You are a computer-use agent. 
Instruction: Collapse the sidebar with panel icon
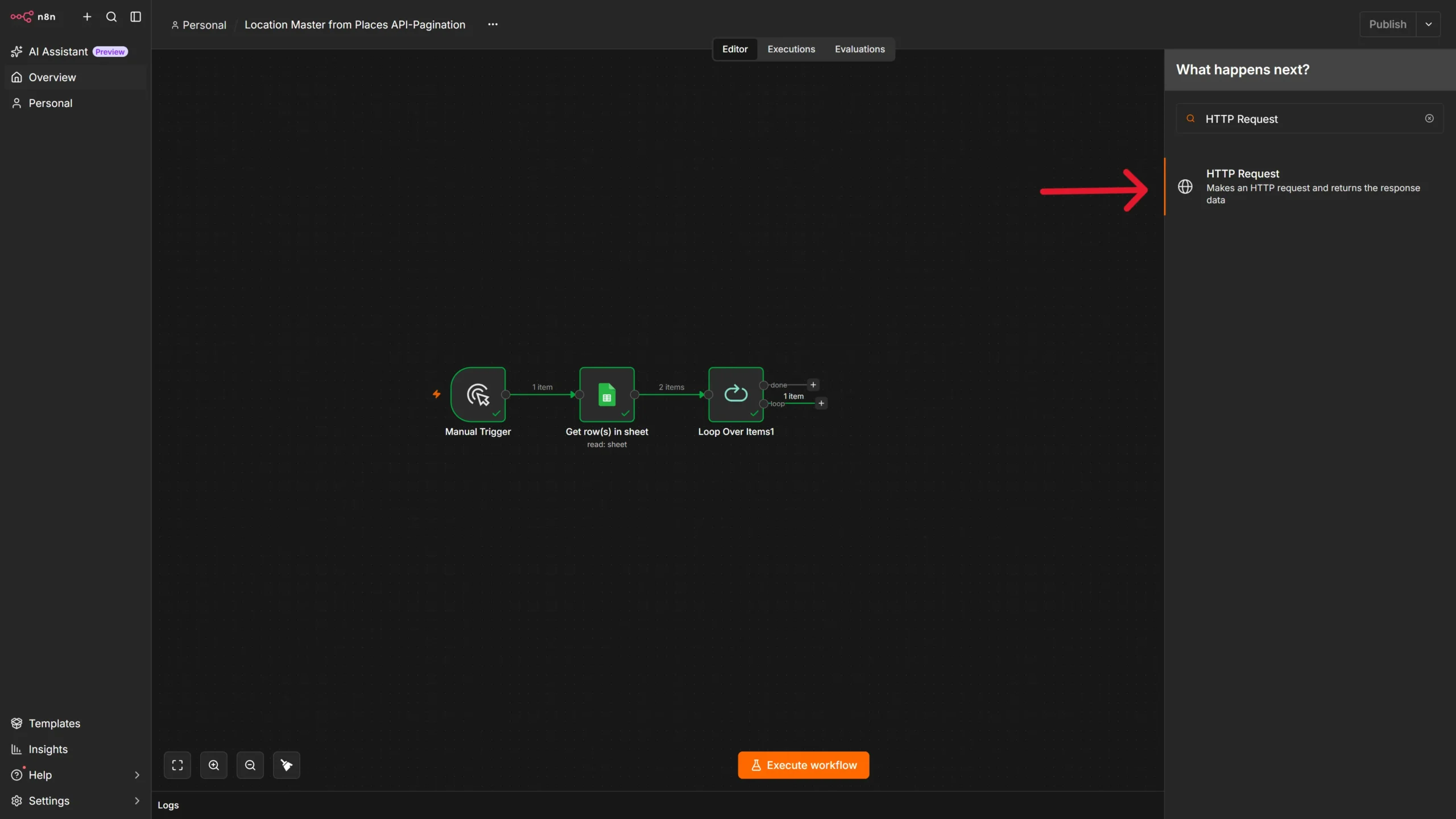[x=135, y=16]
